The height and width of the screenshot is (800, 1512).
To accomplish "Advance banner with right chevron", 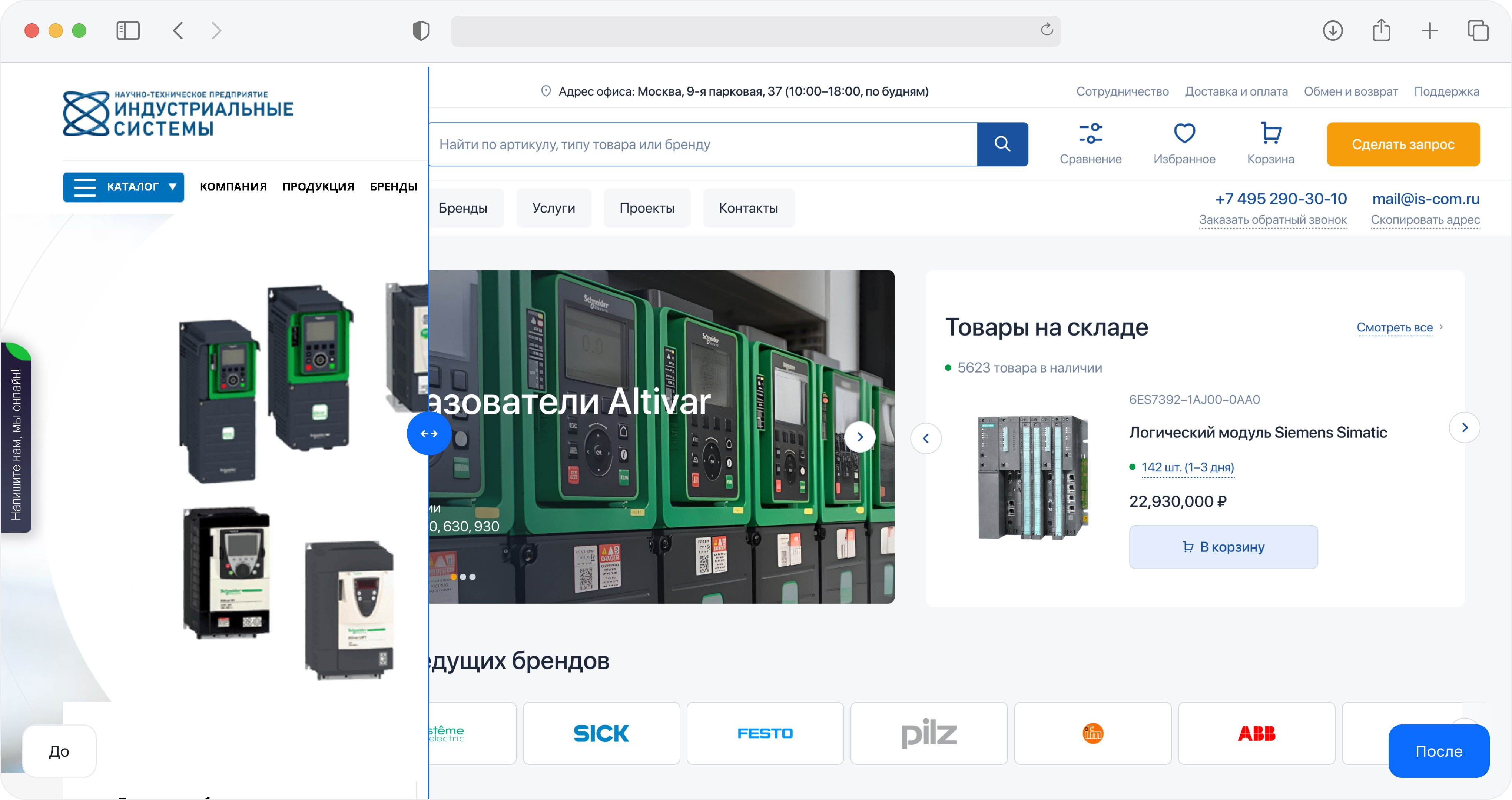I will coord(860,437).
